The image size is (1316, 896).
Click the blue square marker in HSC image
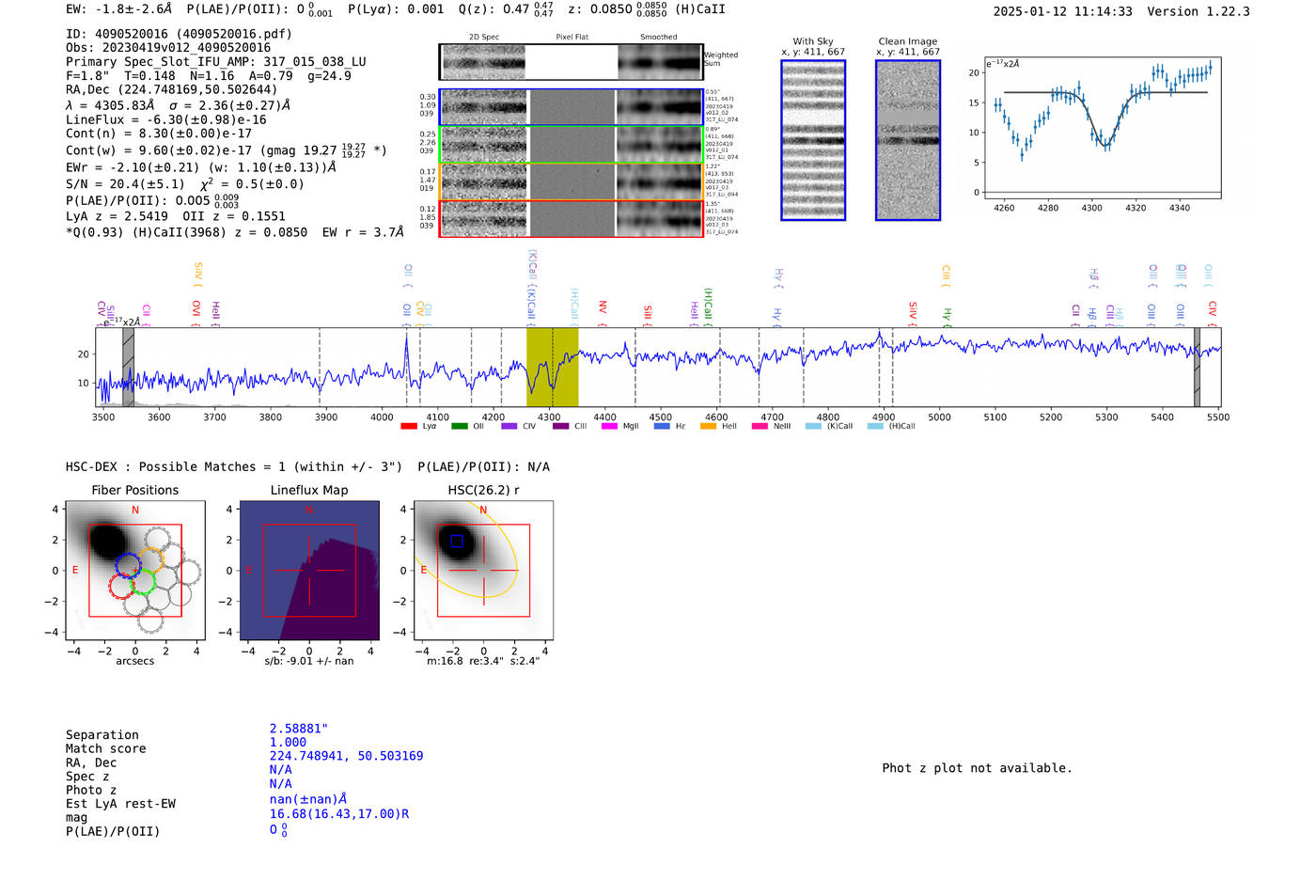tap(457, 541)
